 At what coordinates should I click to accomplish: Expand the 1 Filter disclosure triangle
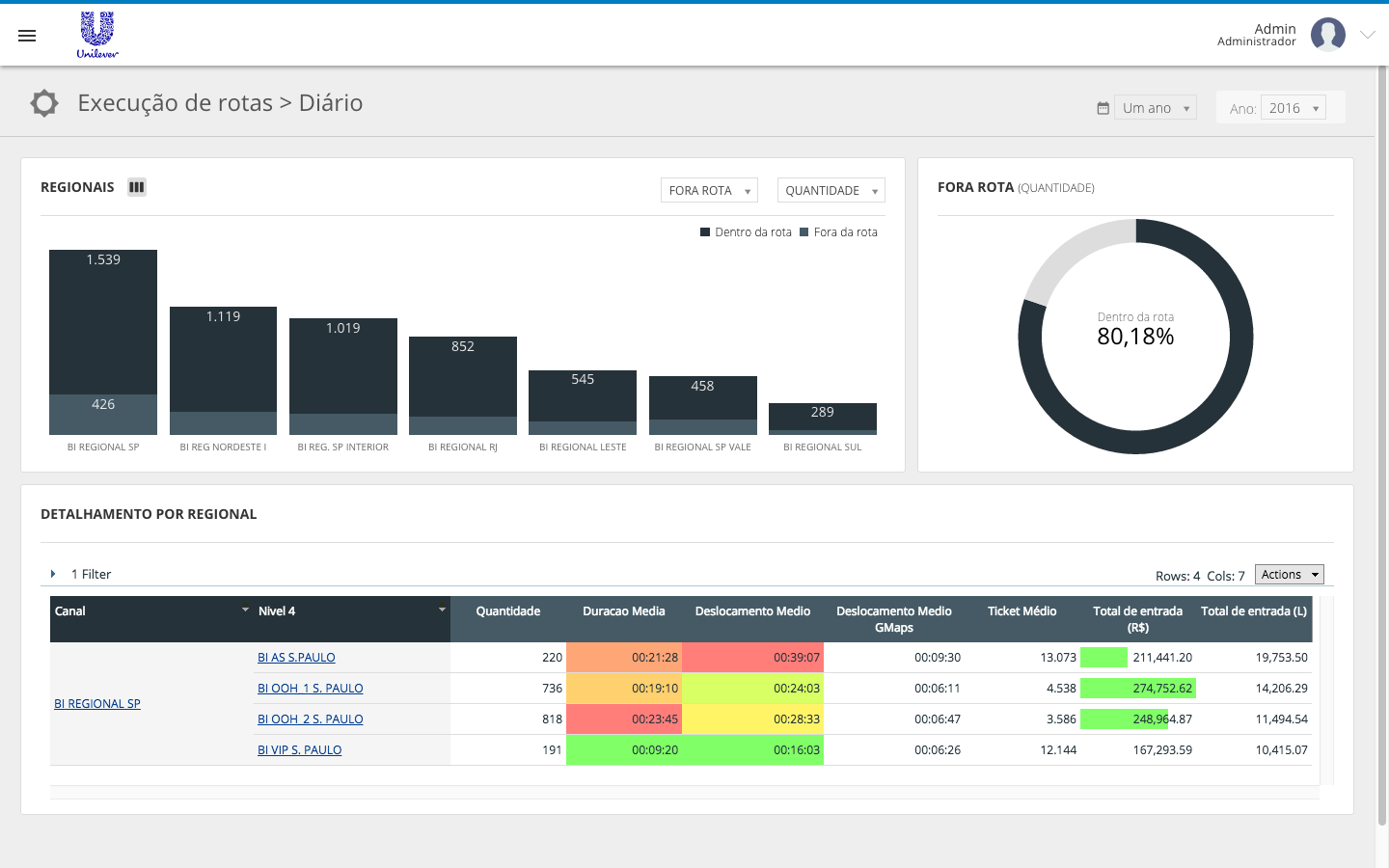tap(53, 574)
